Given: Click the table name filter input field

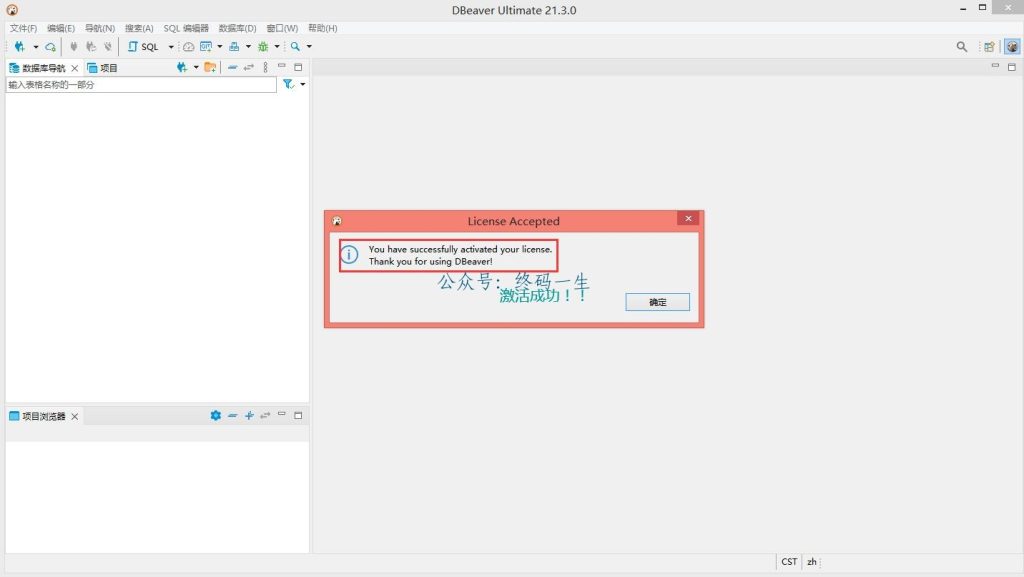Looking at the screenshot, I should pos(141,85).
